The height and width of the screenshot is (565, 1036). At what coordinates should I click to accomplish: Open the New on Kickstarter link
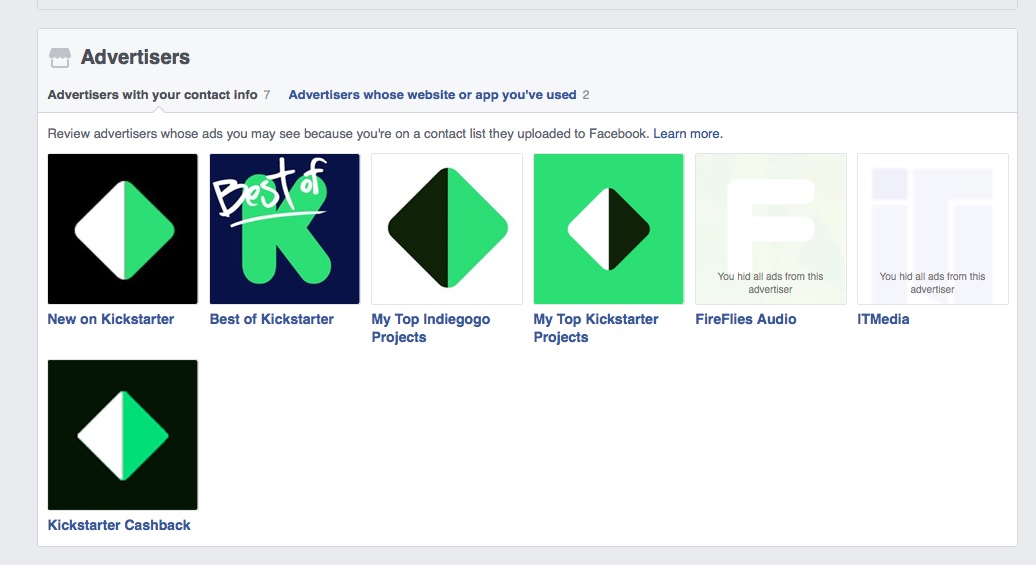[110, 319]
